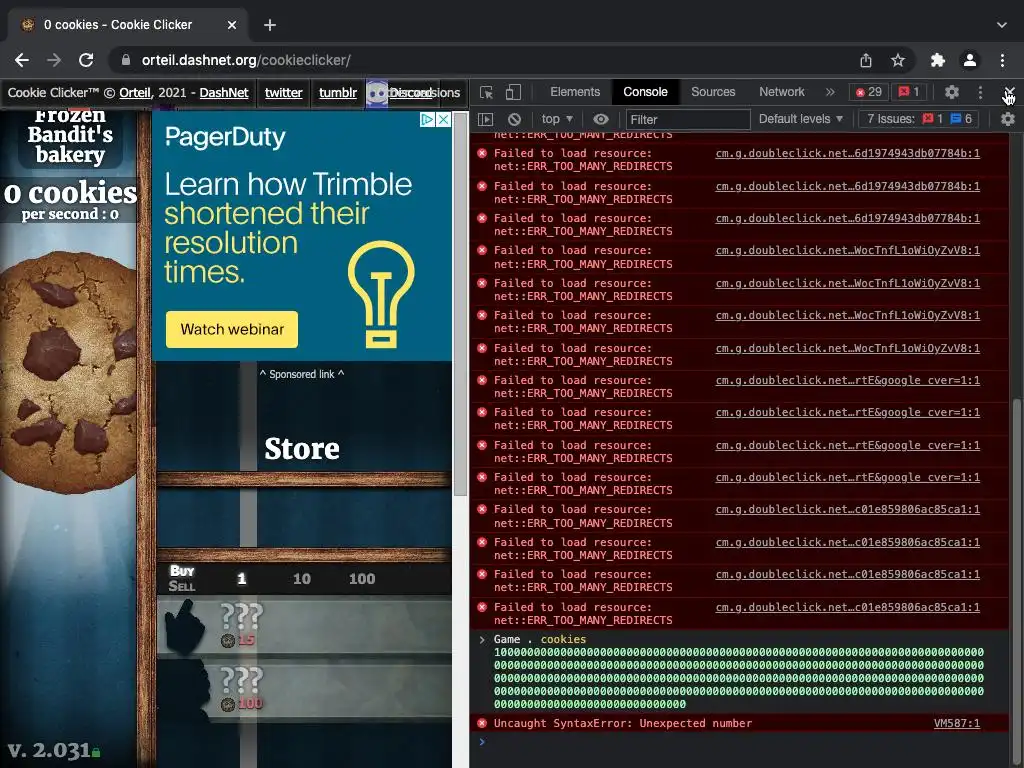Click the big cookie

69,372
